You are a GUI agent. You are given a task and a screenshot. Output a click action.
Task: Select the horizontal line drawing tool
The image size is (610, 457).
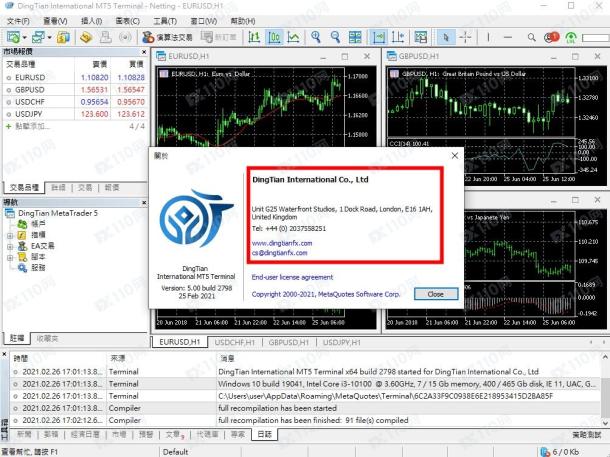pos(508,37)
